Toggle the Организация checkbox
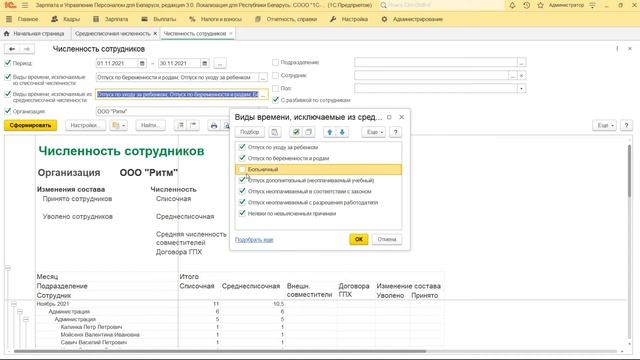Image resolution: width=640 pixels, height=360 pixels. pyautogui.click(x=8, y=111)
